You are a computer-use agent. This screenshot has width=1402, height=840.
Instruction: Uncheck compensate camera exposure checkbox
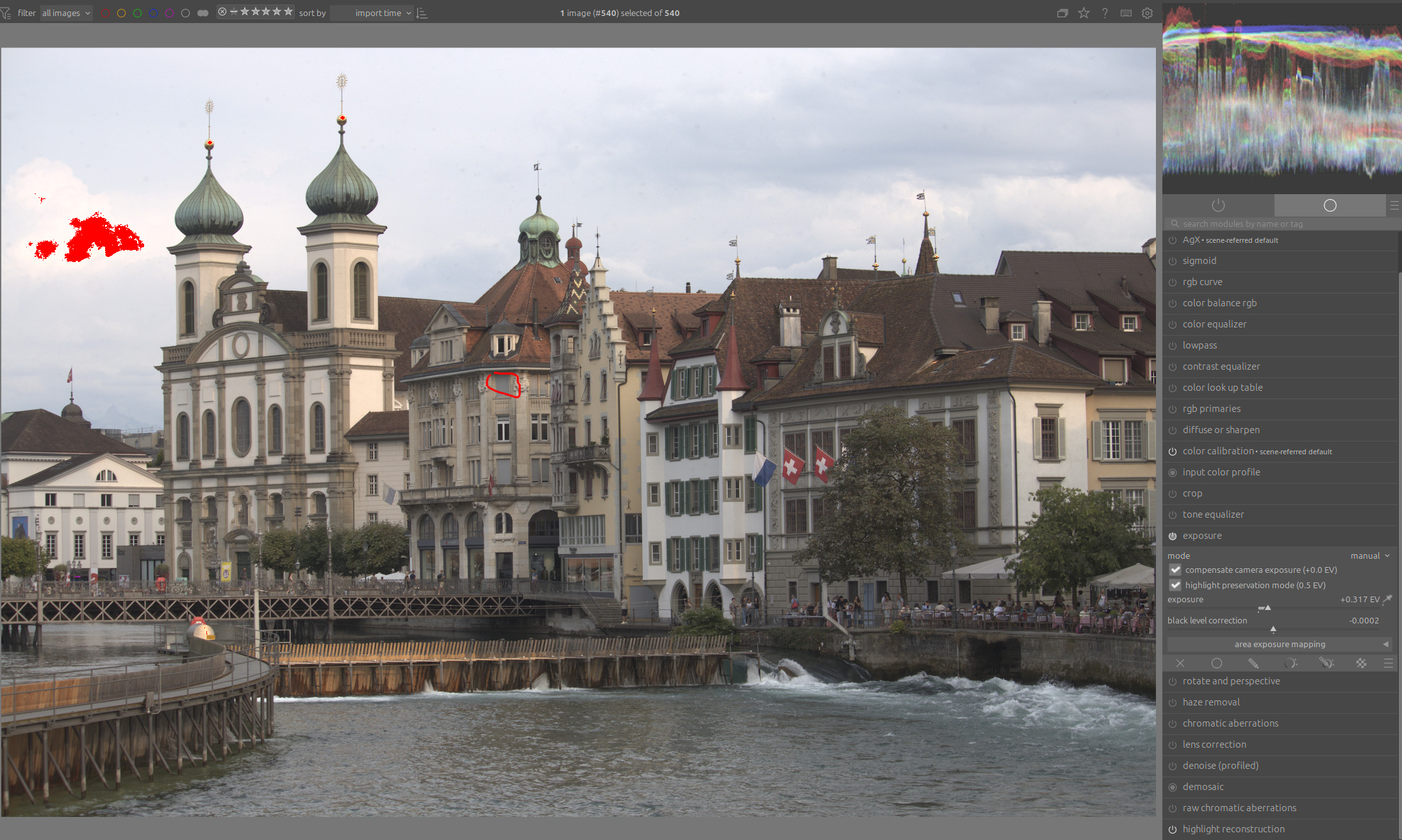[x=1175, y=570]
